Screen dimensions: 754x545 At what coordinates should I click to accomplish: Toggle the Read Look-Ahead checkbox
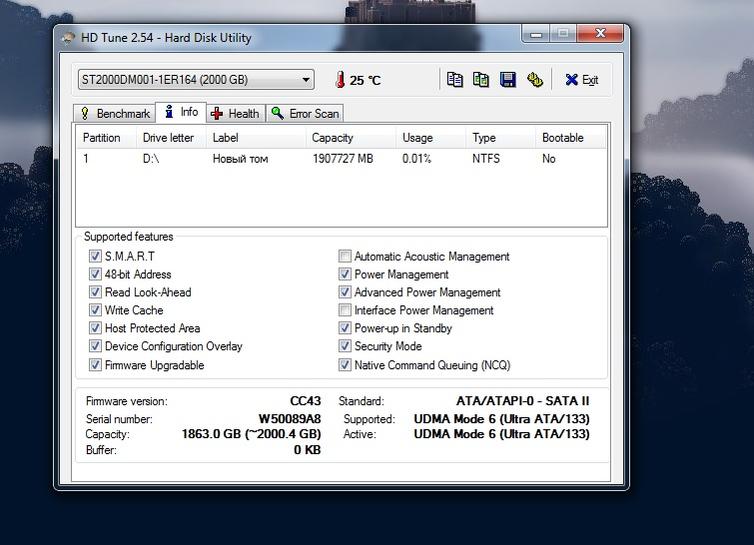coord(95,292)
